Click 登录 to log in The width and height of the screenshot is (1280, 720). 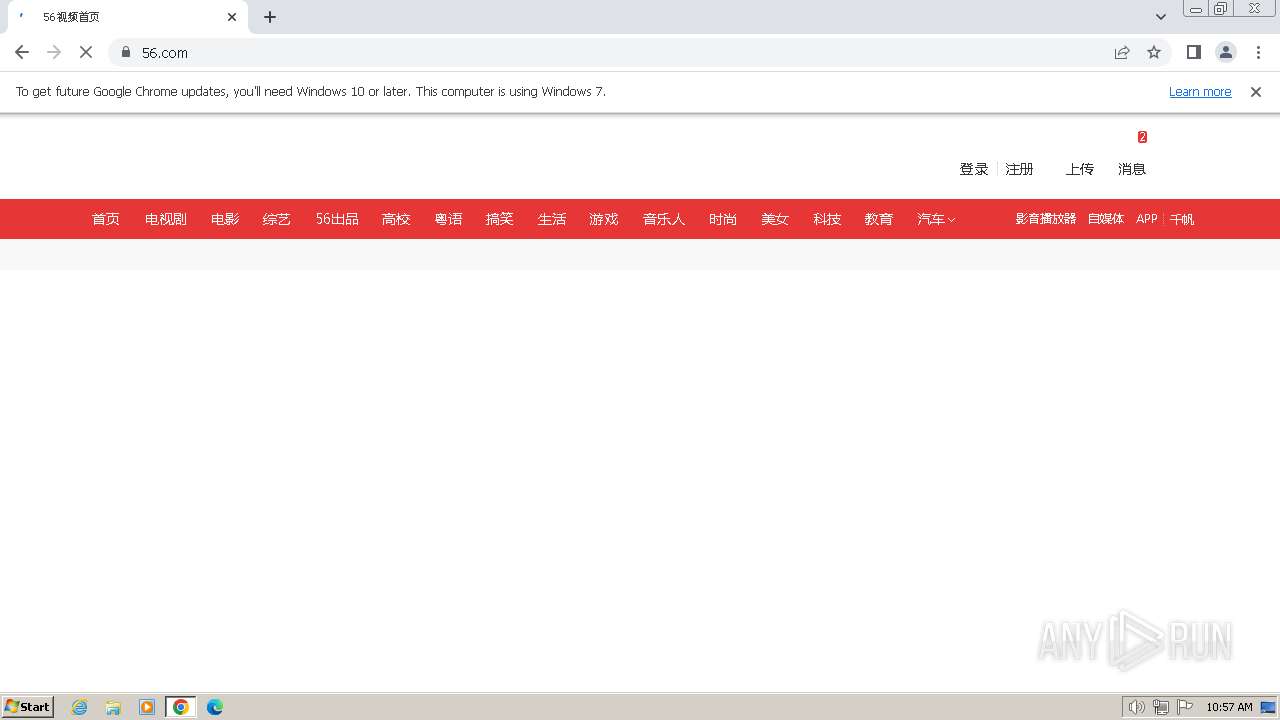pyautogui.click(x=974, y=169)
